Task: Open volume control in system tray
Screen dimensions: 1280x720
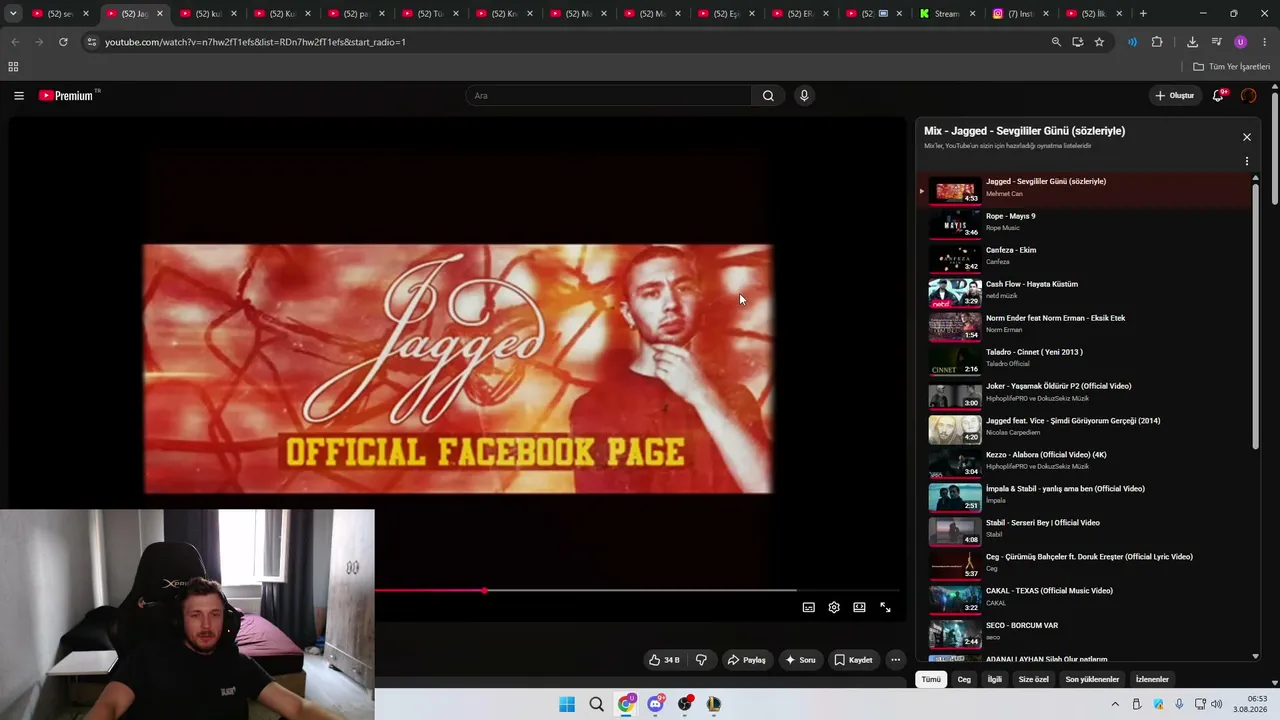Action: coord(1216,704)
